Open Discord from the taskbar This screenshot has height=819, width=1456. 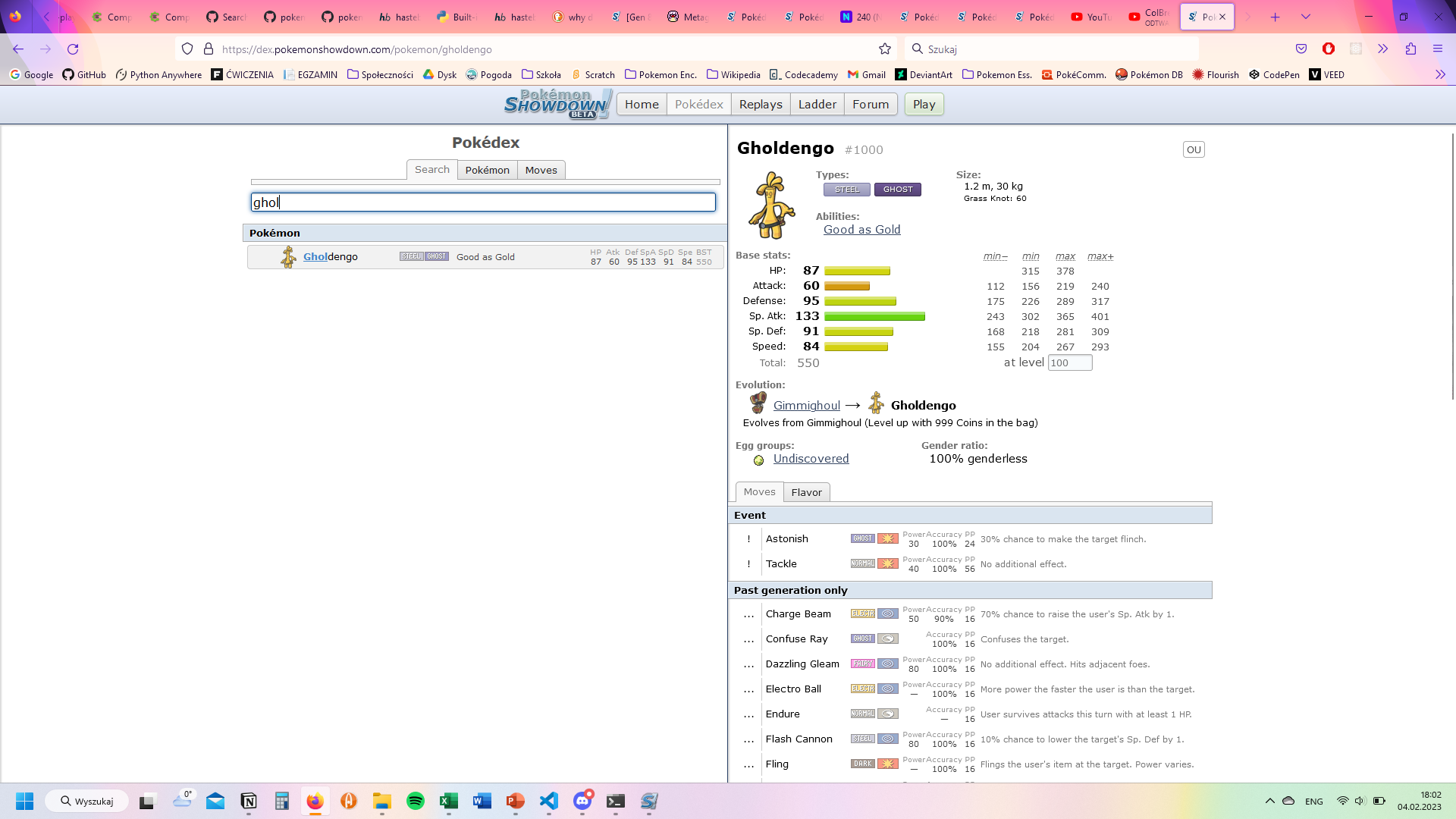click(x=582, y=801)
